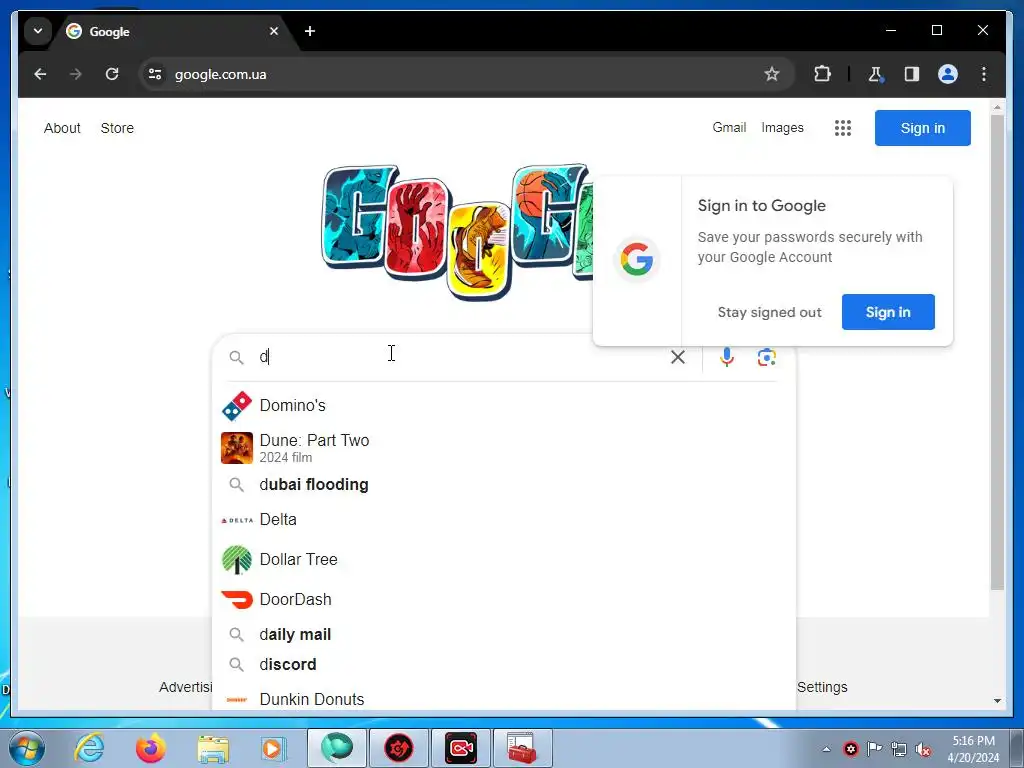
Task: Choose Stay signed out in popup
Action: tap(769, 312)
